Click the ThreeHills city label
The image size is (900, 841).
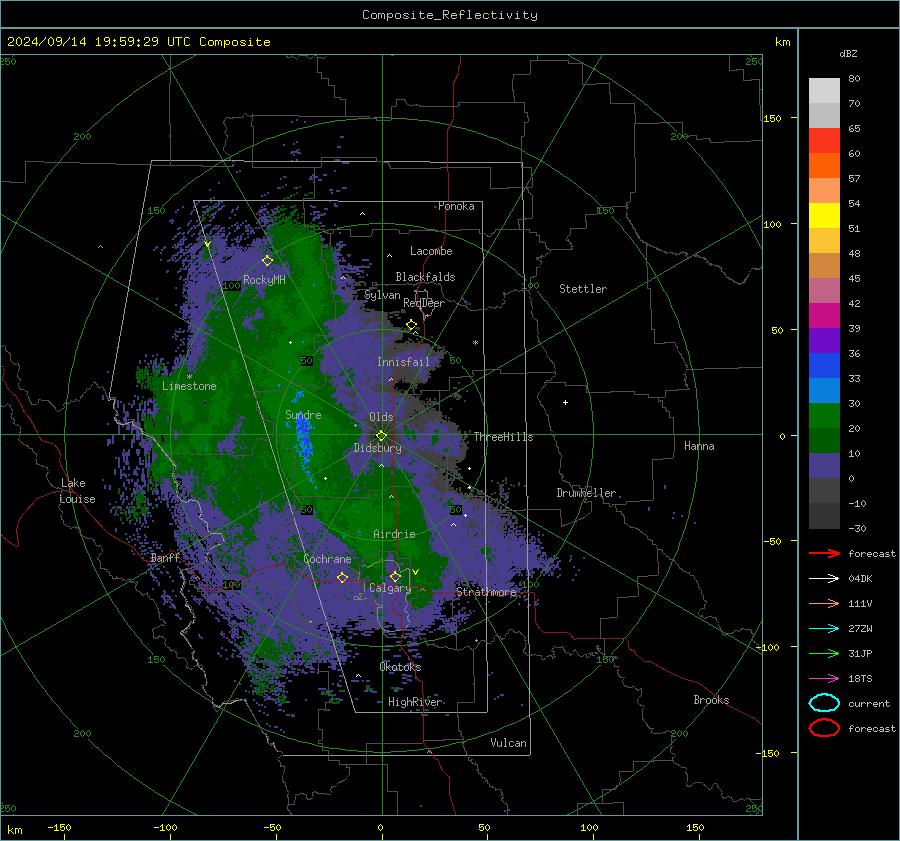(503, 437)
